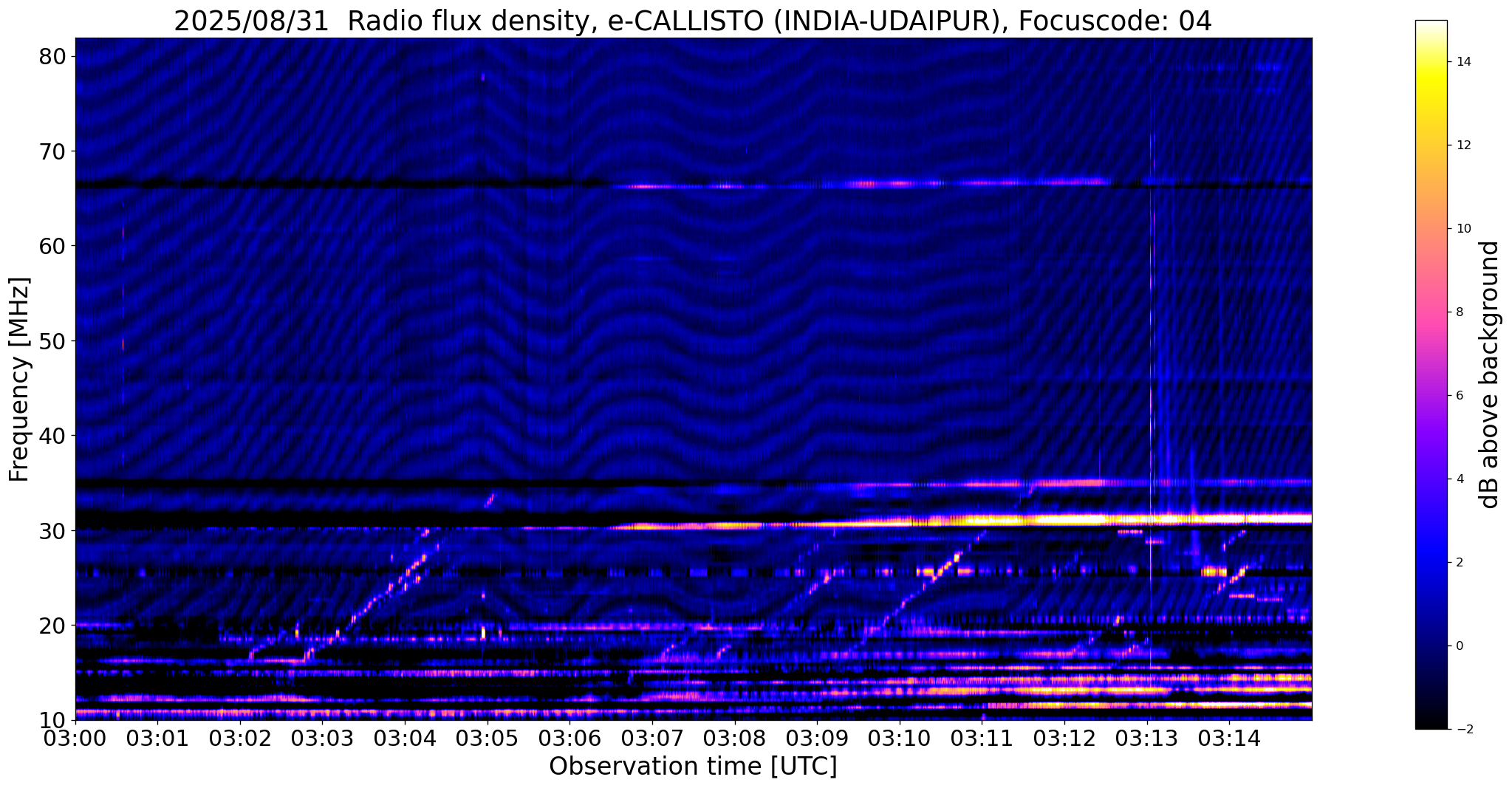This screenshot has height=788, width=1512.
Task: Pick the 10 tick on the colorbar
Action: (1463, 229)
